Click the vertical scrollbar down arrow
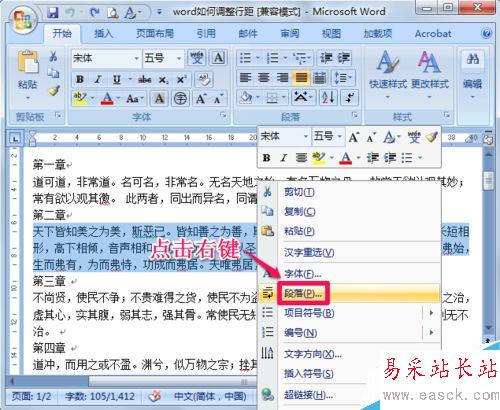Screen dimensions: 500x410 488,328
